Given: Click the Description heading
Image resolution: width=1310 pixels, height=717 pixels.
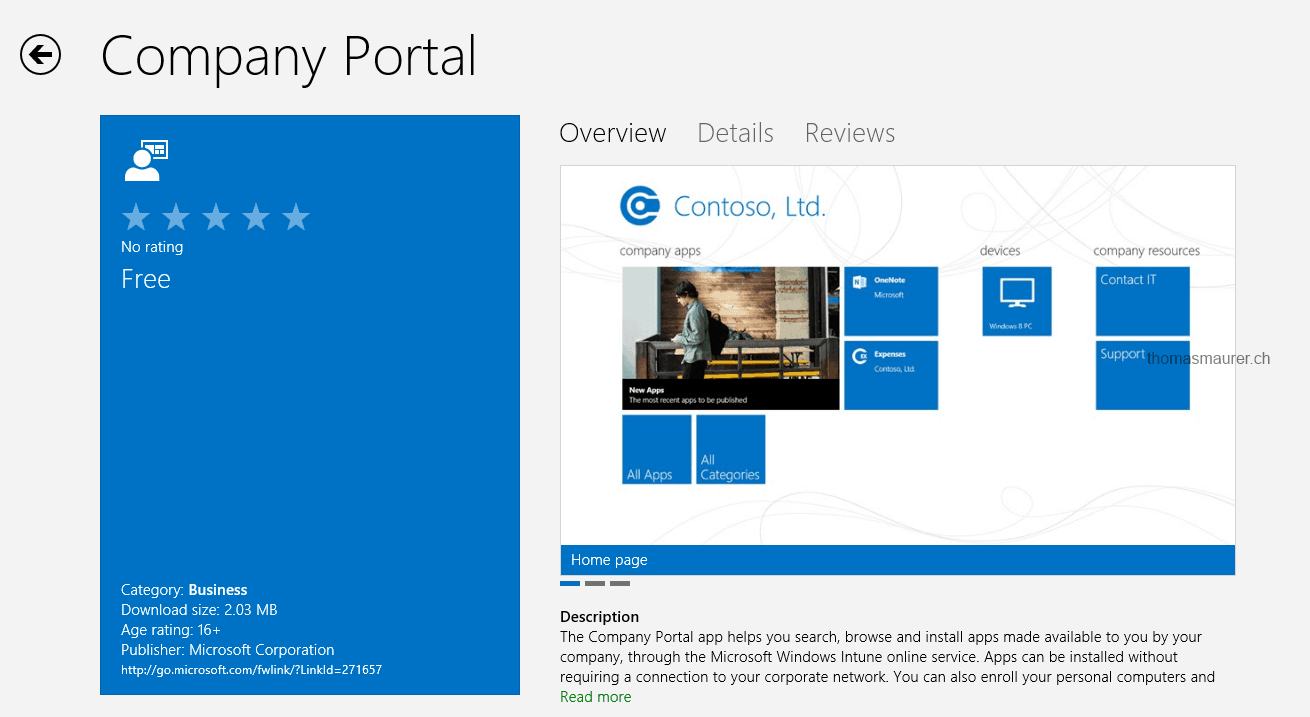Looking at the screenshot, I should tap(599, 617).
